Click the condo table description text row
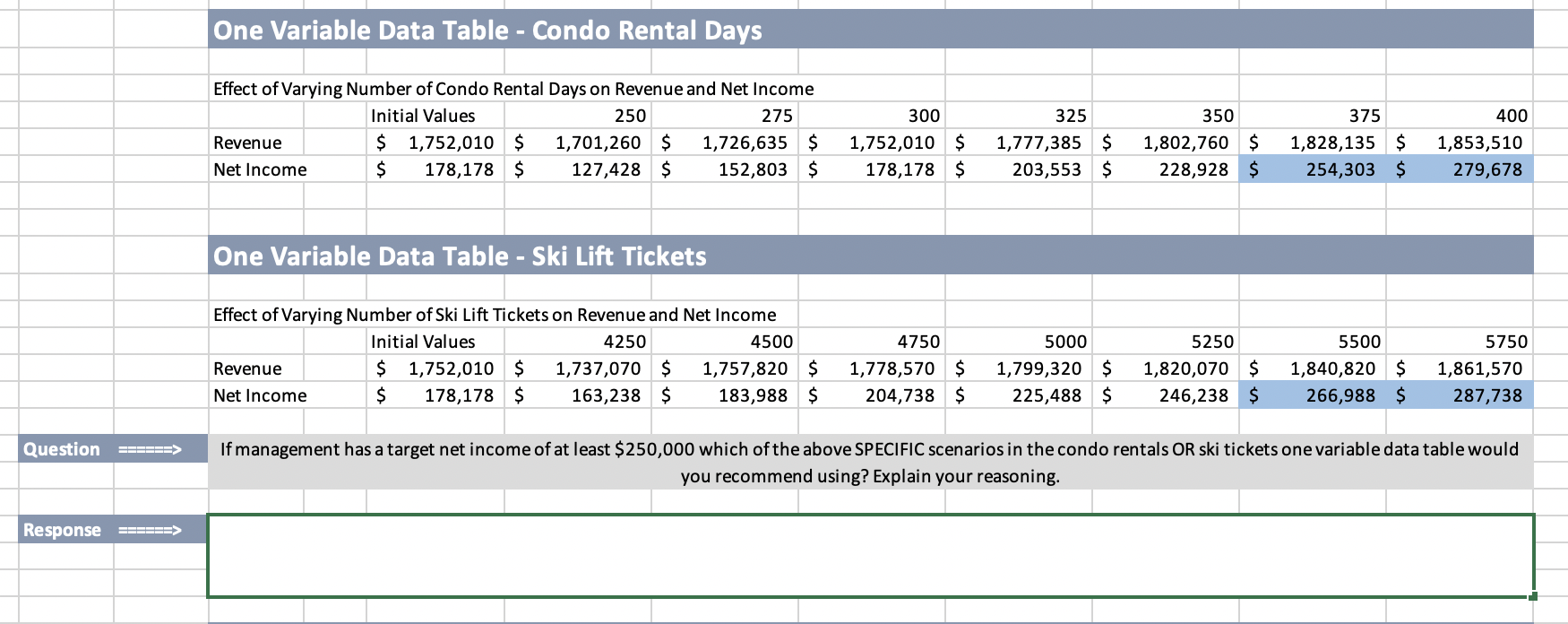This screenshot has height=624, width=1568. (513, 89)
